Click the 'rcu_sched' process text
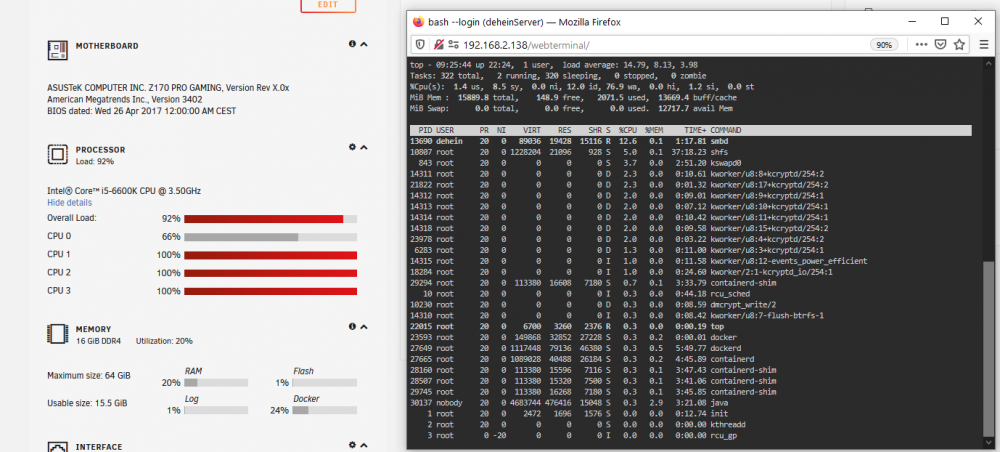Screen dimensions: 1000x452 pyautogui.click(x=730, y=294)
